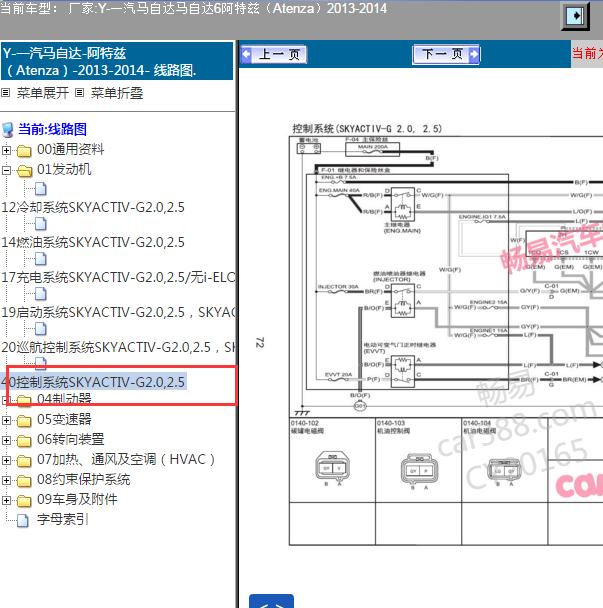
Task: Expand the 06转向装置 folder
Action: click(6, 440)
